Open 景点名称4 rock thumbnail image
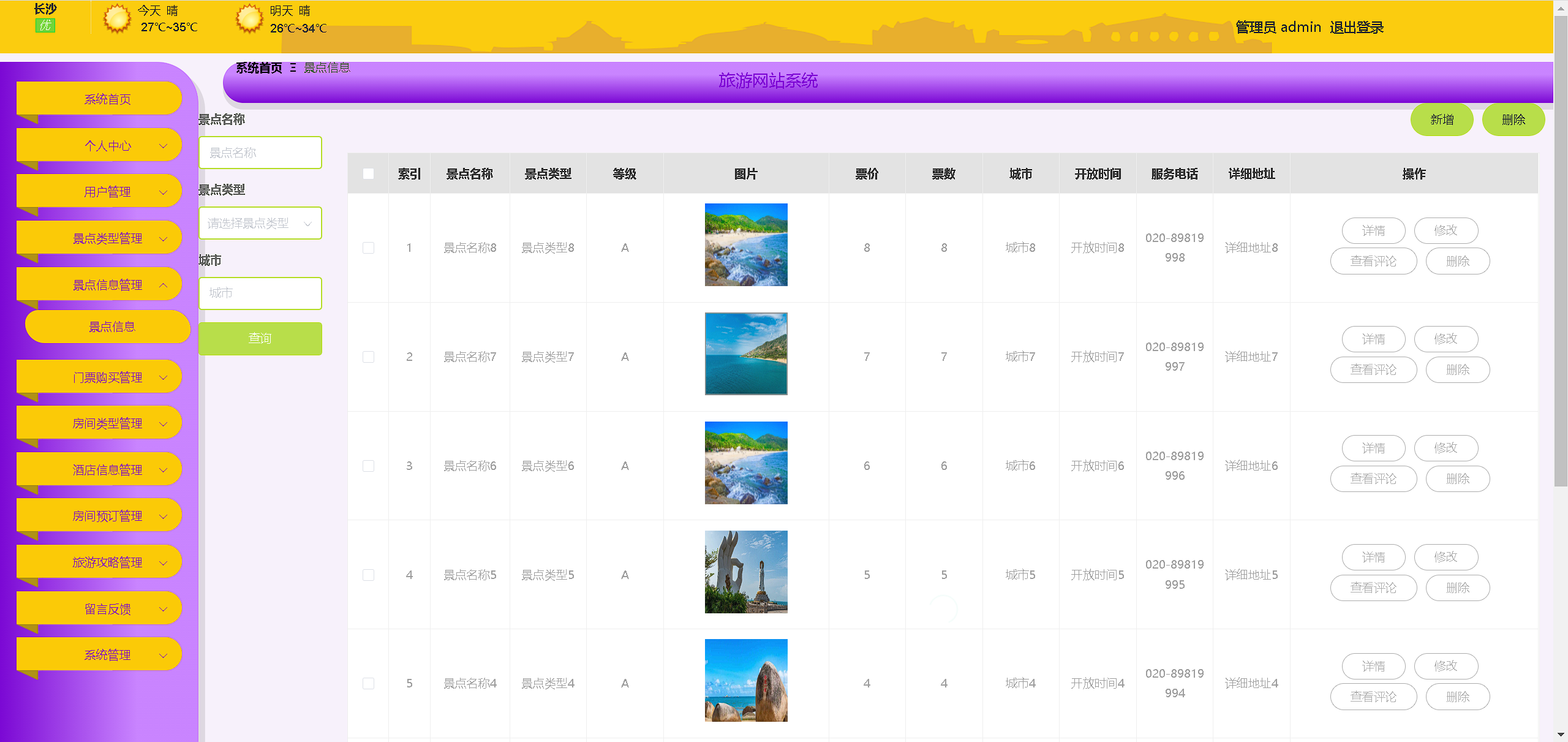1568x742 pixels. 745,680
